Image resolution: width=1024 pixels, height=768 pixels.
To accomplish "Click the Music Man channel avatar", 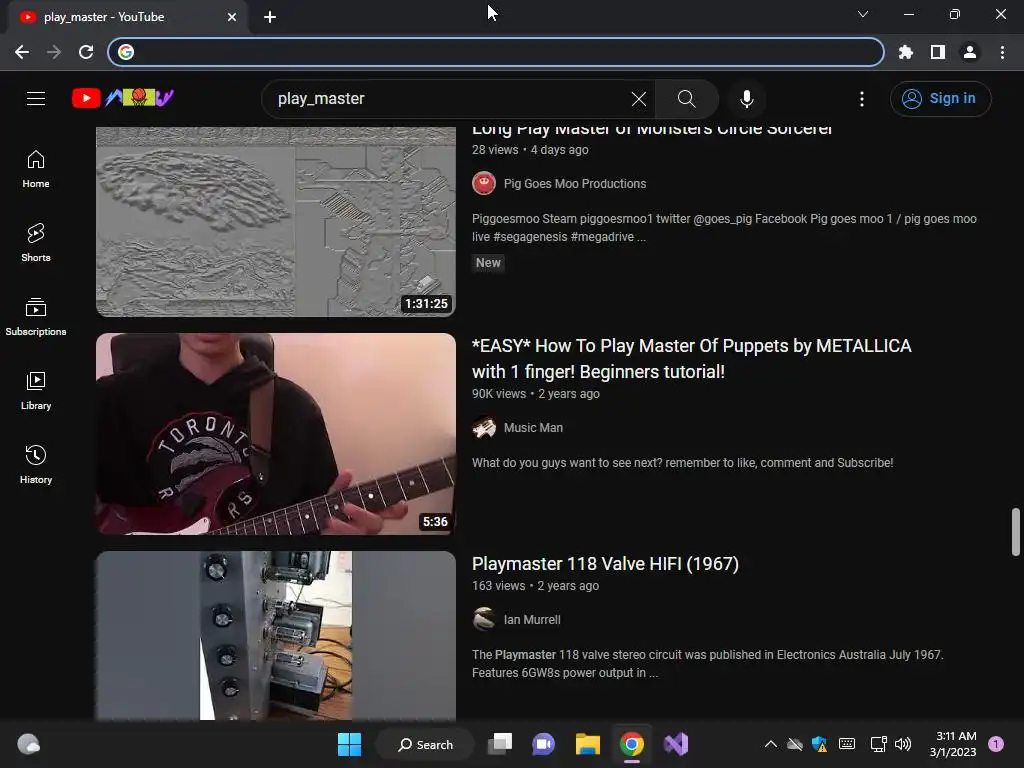I will tap(484, 428).
